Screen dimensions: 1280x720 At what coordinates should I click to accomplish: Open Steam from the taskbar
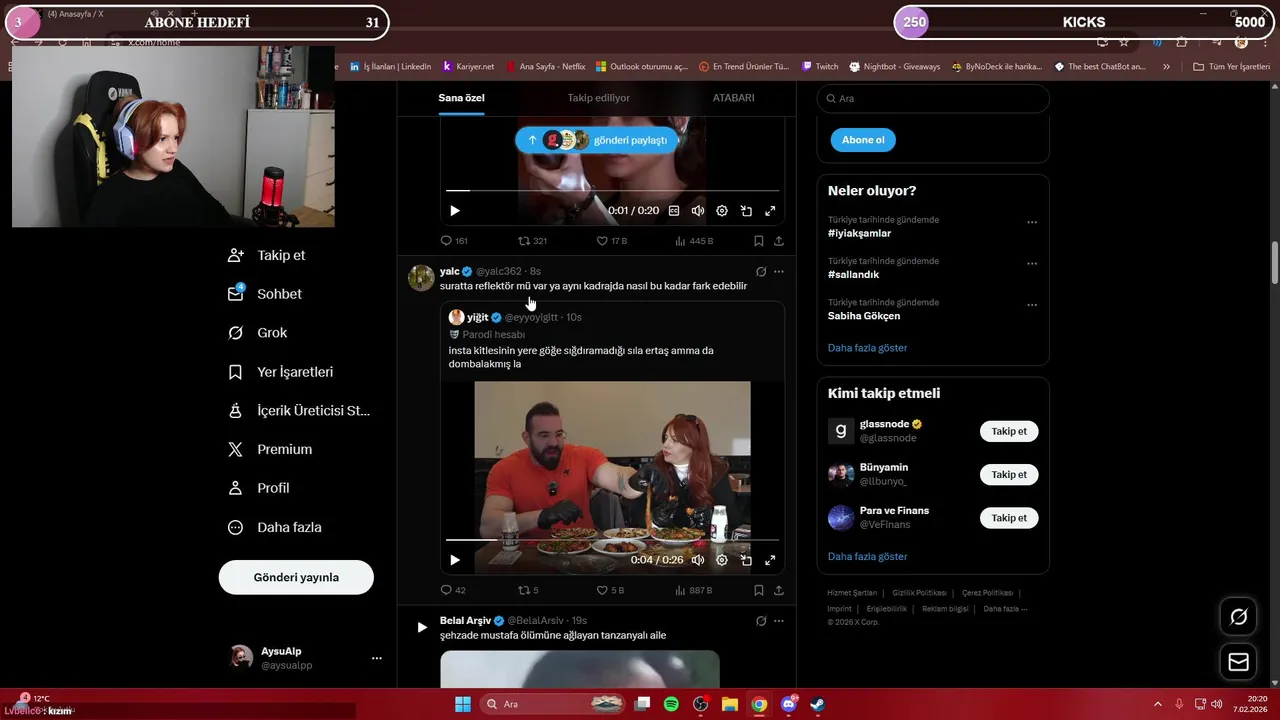(x=818, y=704)
